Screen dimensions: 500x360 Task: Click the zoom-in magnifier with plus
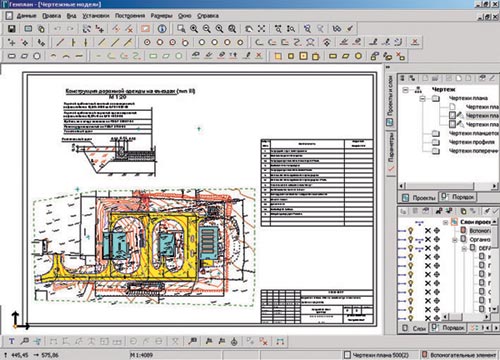click(194, 29)
